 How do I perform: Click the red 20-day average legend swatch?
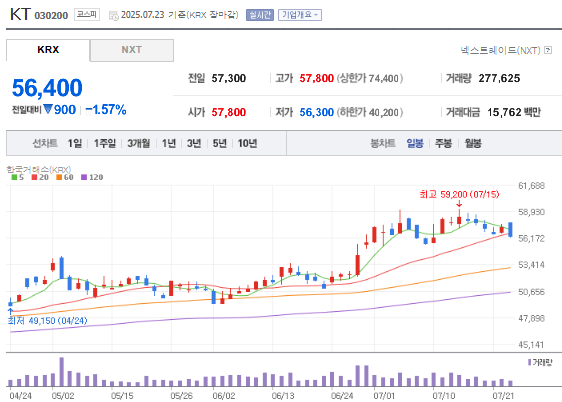coord(34,177)
